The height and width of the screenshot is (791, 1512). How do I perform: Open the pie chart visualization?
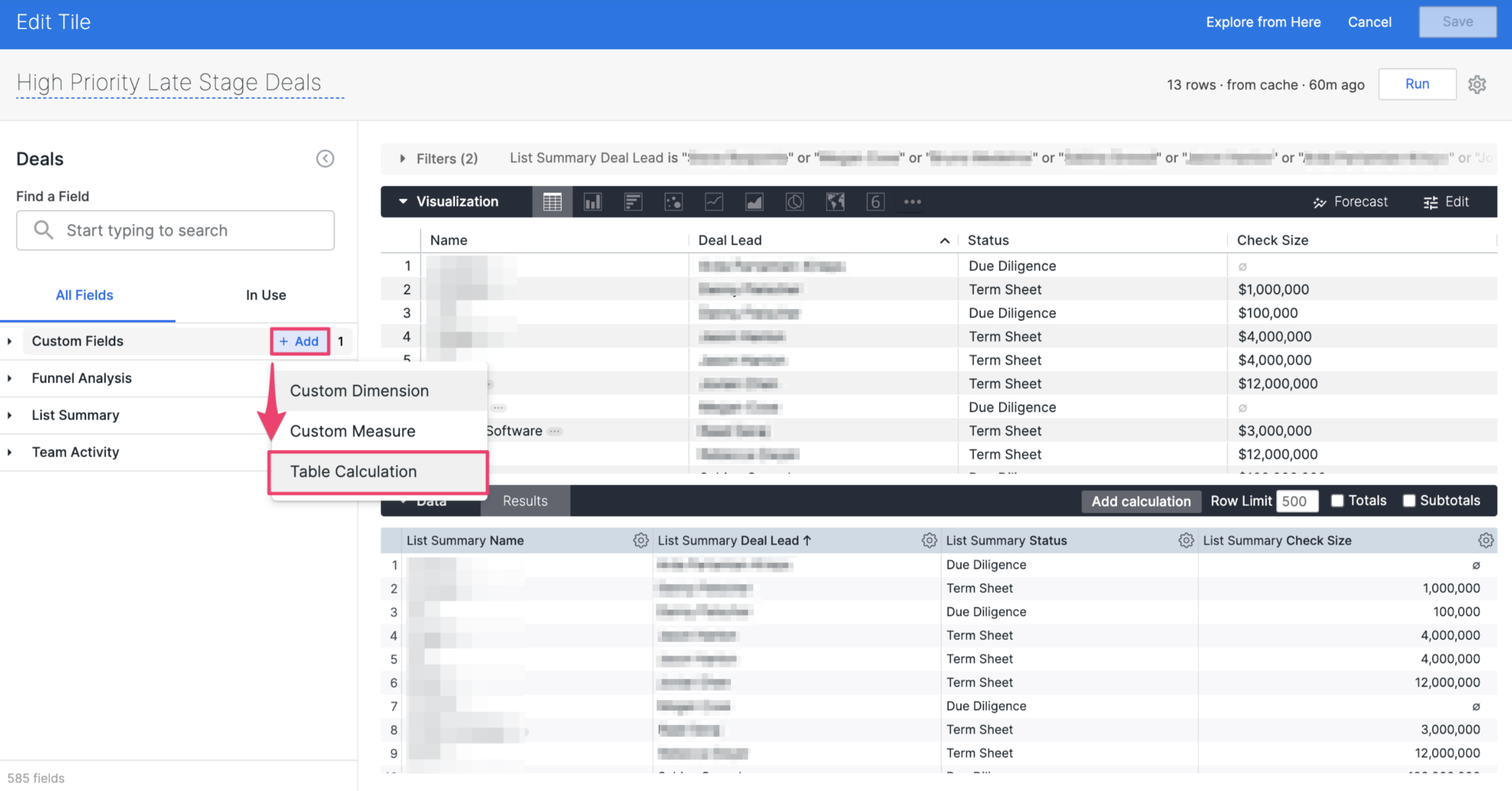tap(794, 201)
